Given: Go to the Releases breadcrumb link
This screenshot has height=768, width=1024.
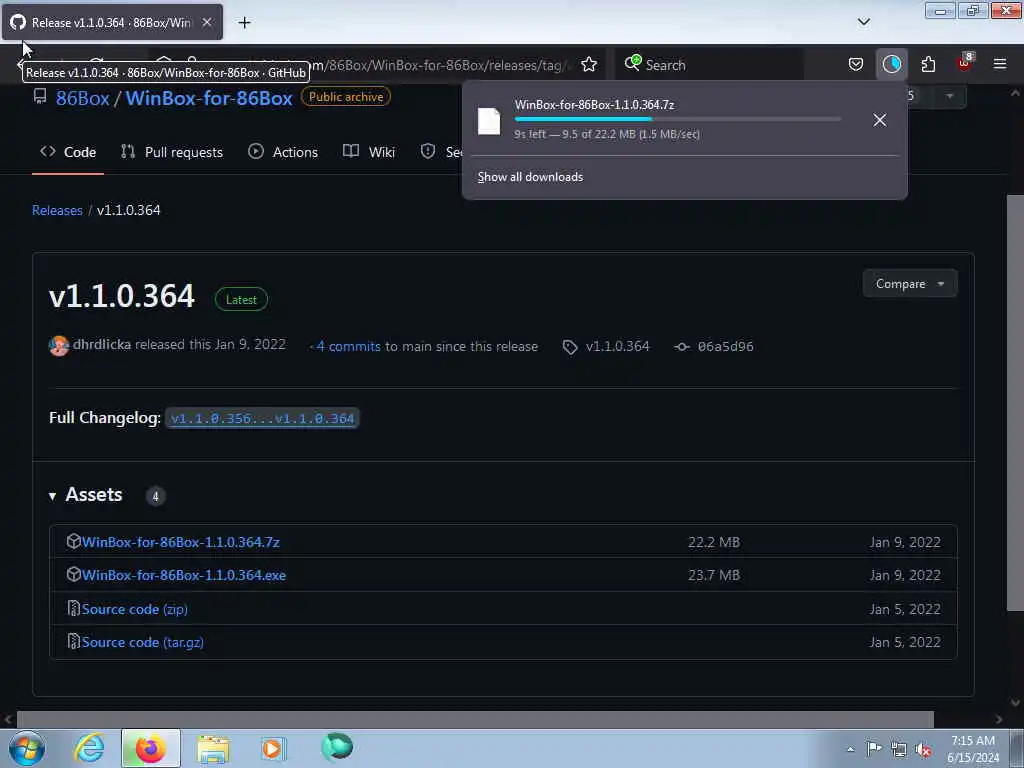Looking at the screenshot, I should (x=57, y=210).
